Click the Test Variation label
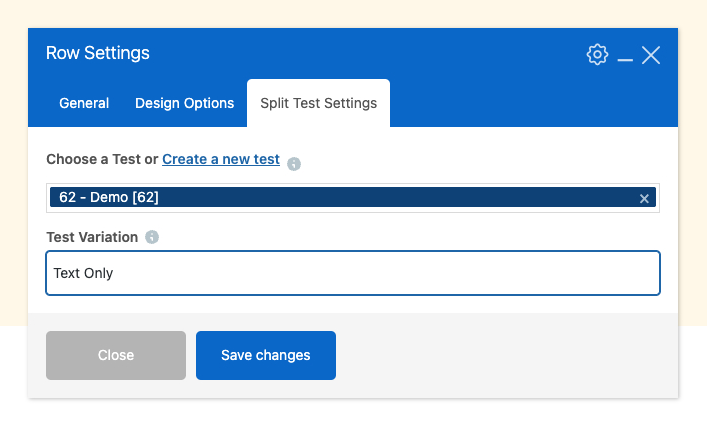This screenshot has width=707, height=427. (92, 237)
